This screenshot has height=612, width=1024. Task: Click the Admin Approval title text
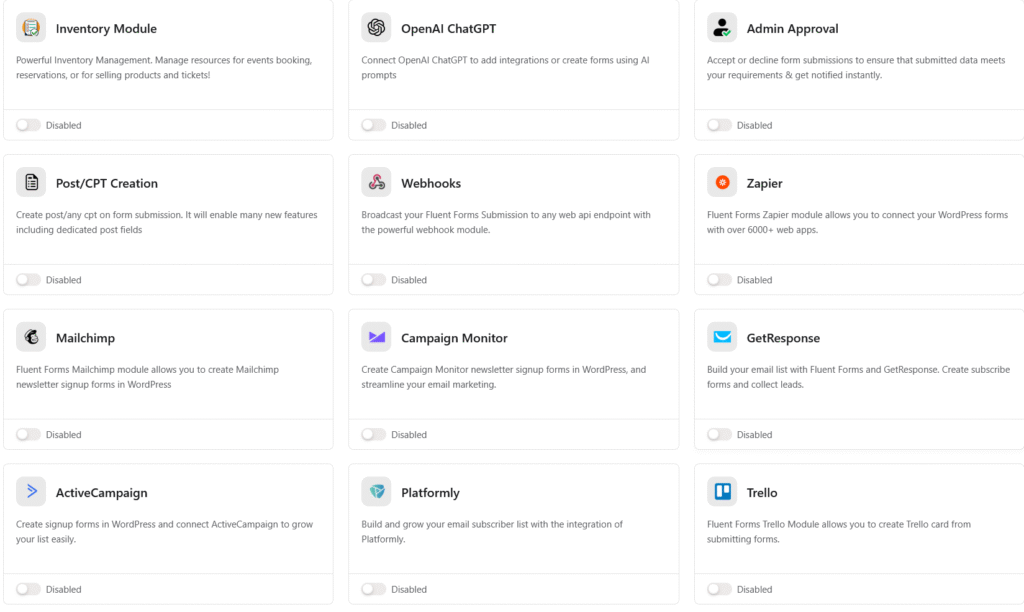pos(792,29)
